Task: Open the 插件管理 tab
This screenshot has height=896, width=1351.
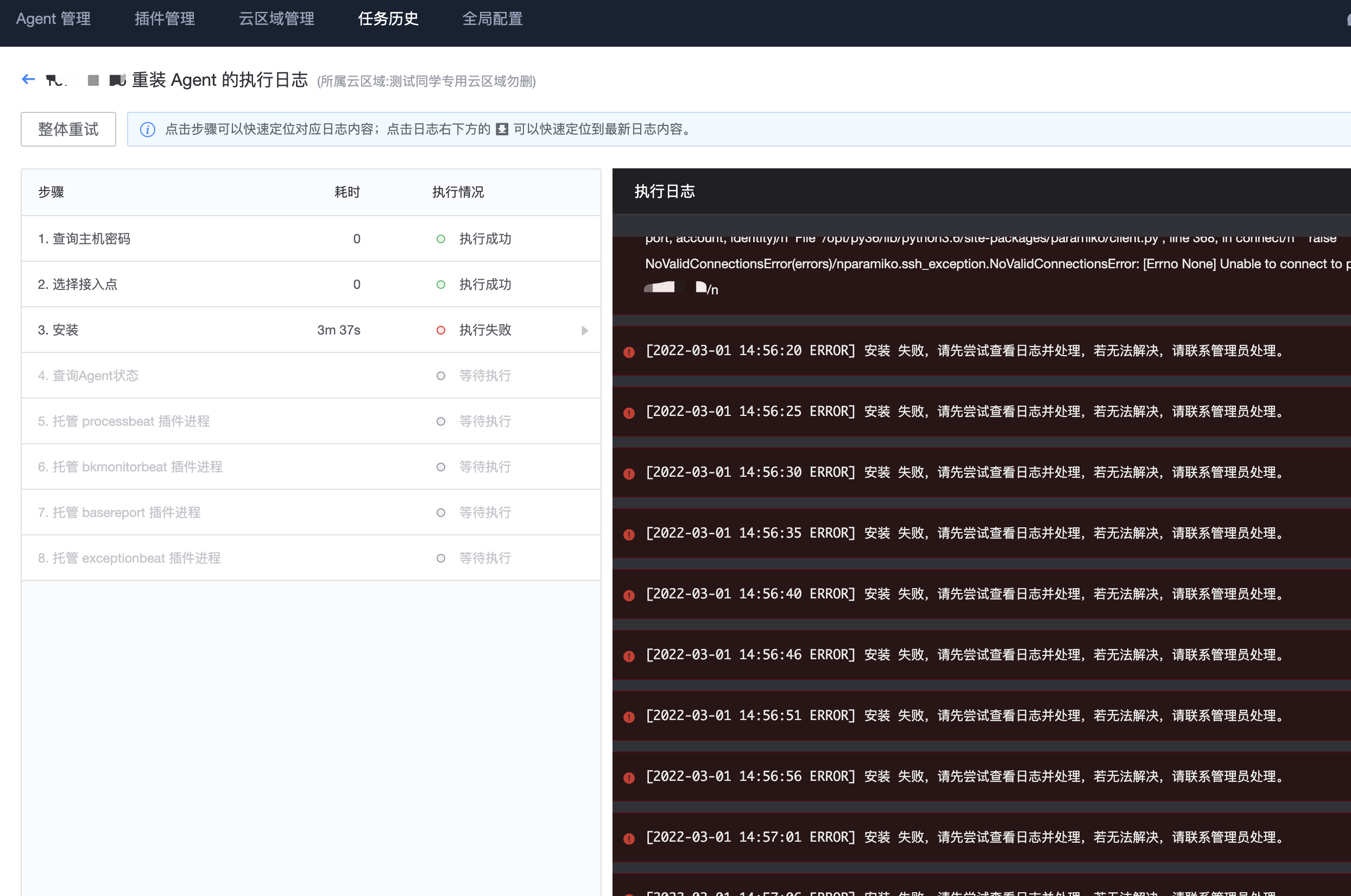Action: click(165, 19)
